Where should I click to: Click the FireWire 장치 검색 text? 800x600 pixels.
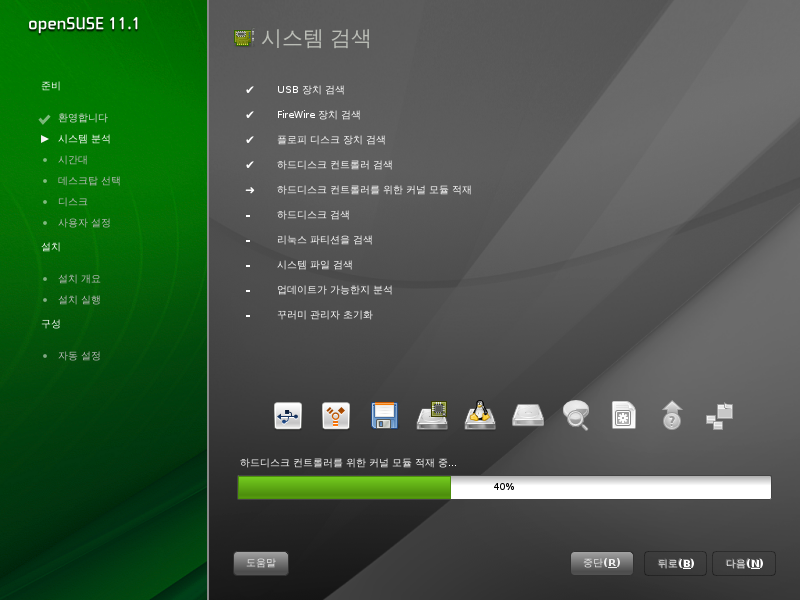pyautogui.click(x=319, y=115)
